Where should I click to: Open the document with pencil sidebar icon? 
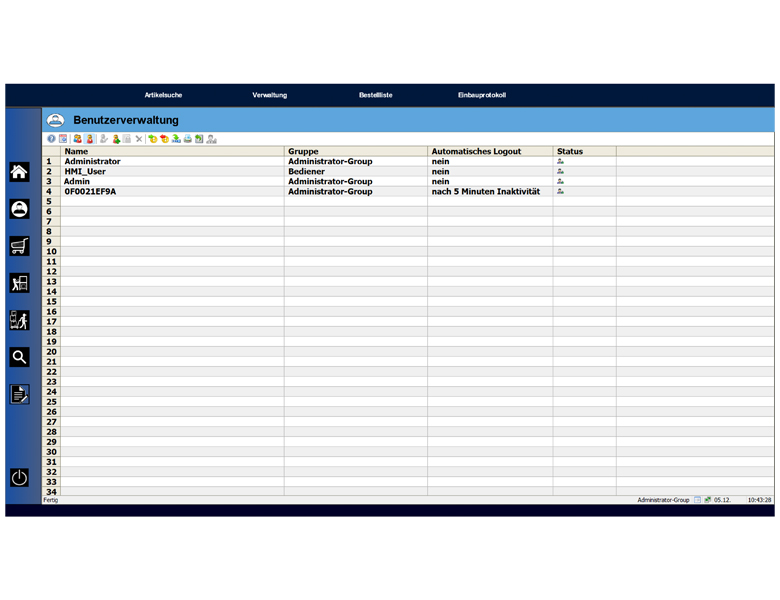point(19,394)
